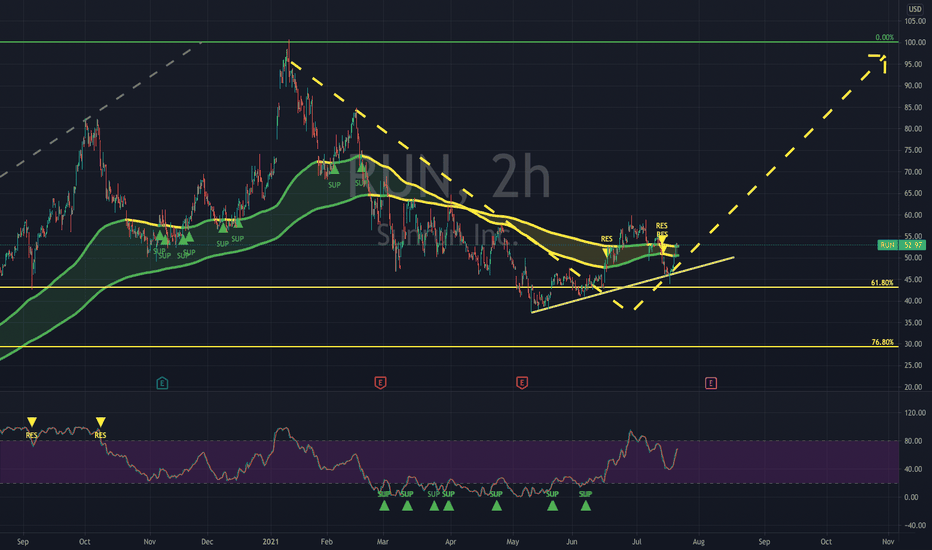Click the USD currency label on price axis
Image resolution: width=932 pixels, height=550 pixels.
[915, 9]
